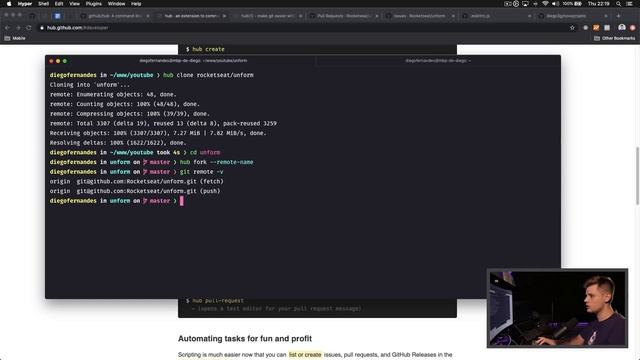Open the Edit menu
Image resolution: width=640 pixels, height=360 pixels.
pos(59,4)
